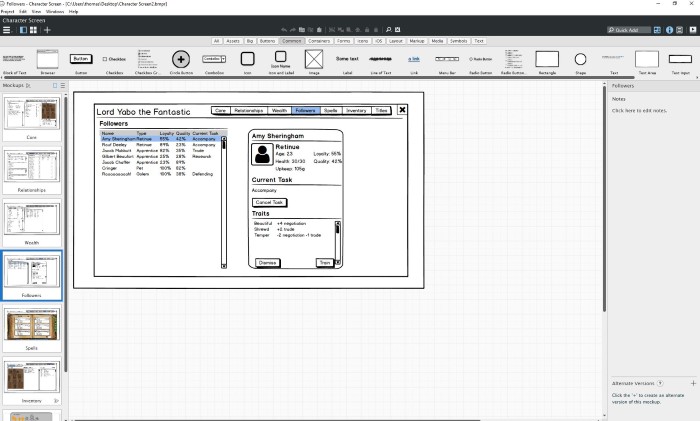Click into the Quick Add search field
This screenshot has height=421, width=700.
[x=629, y=30]
